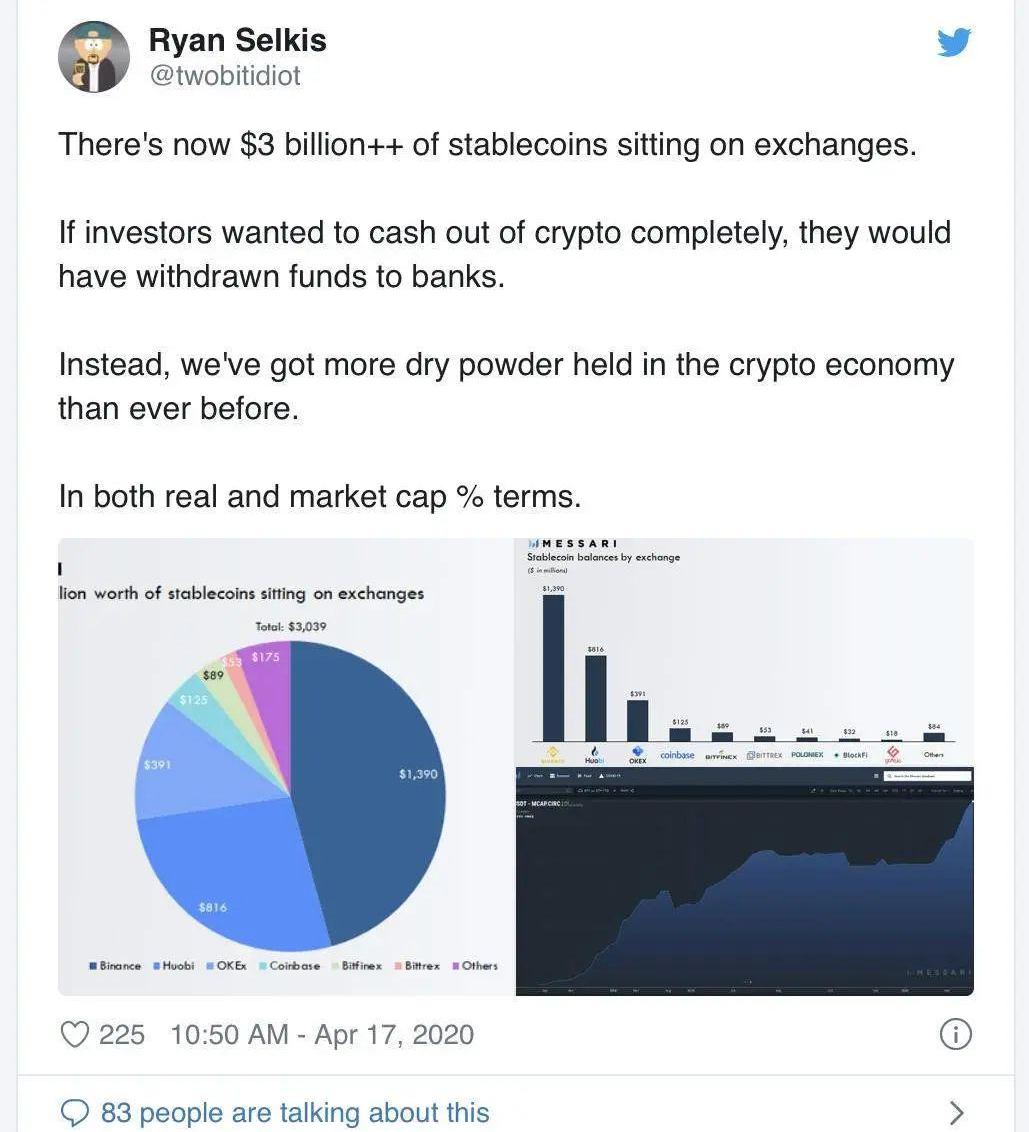Click the search field in dark chart
The image size is (1029, 1132).
click(x=927, y=776)
